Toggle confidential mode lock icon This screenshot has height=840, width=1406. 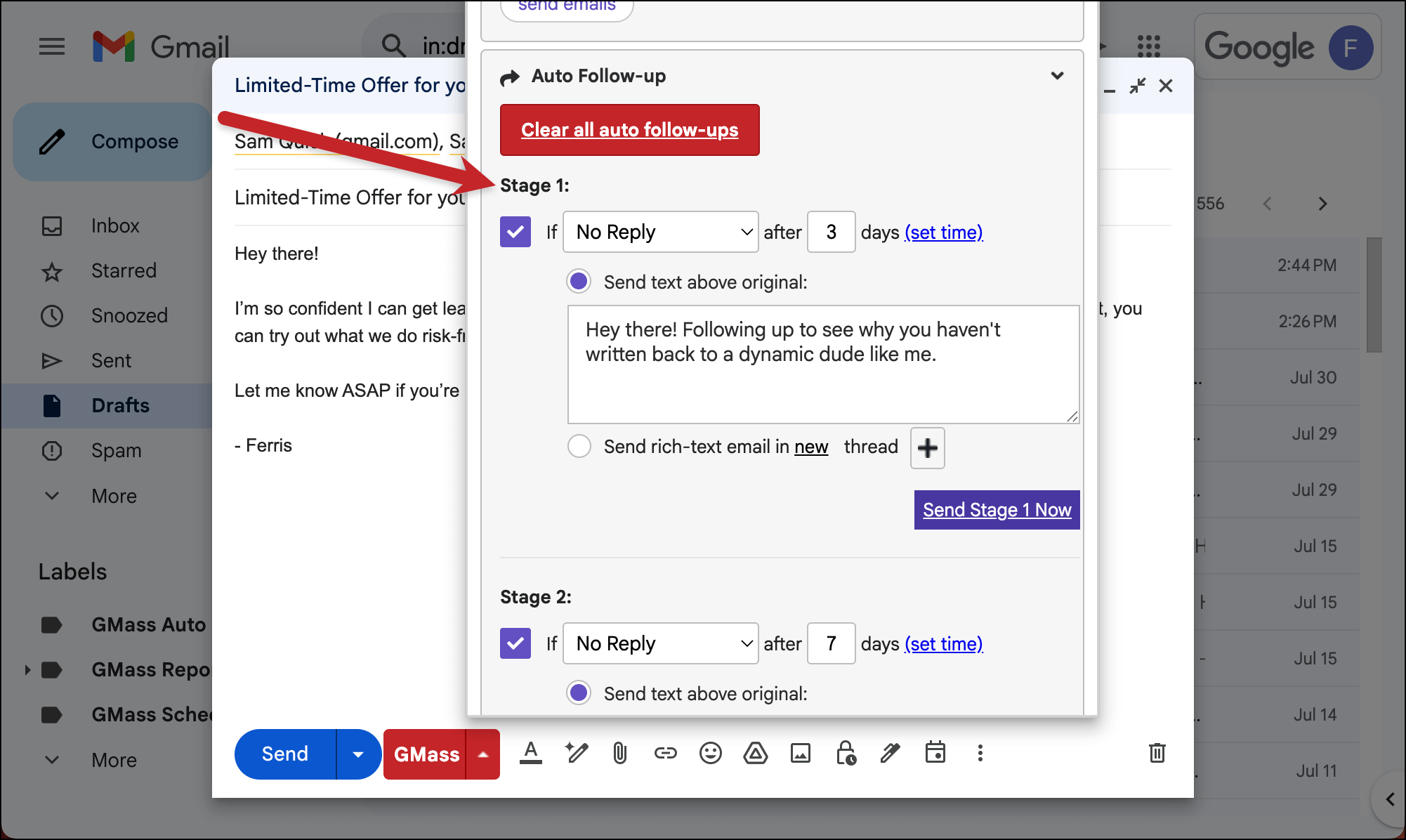846,754
